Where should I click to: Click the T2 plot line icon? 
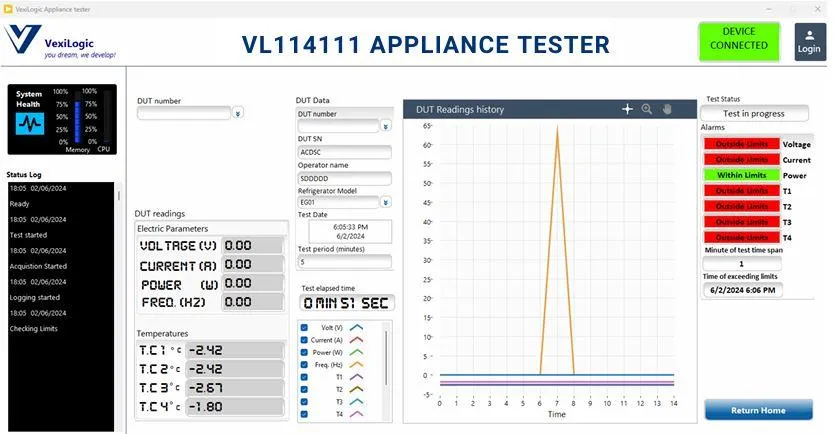click(x=356, y=389)
